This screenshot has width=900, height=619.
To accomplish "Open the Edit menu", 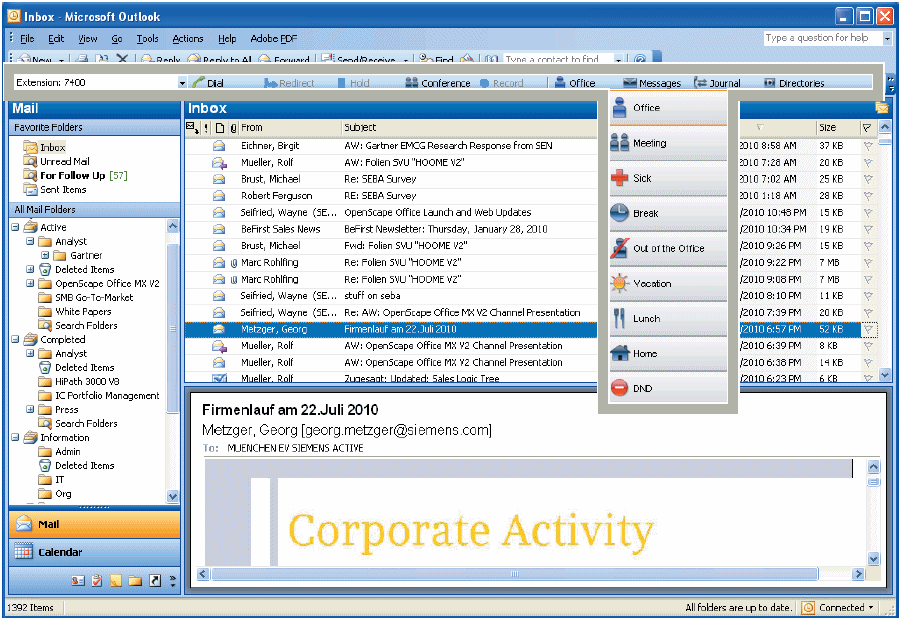I will click(x=56, y=38).
